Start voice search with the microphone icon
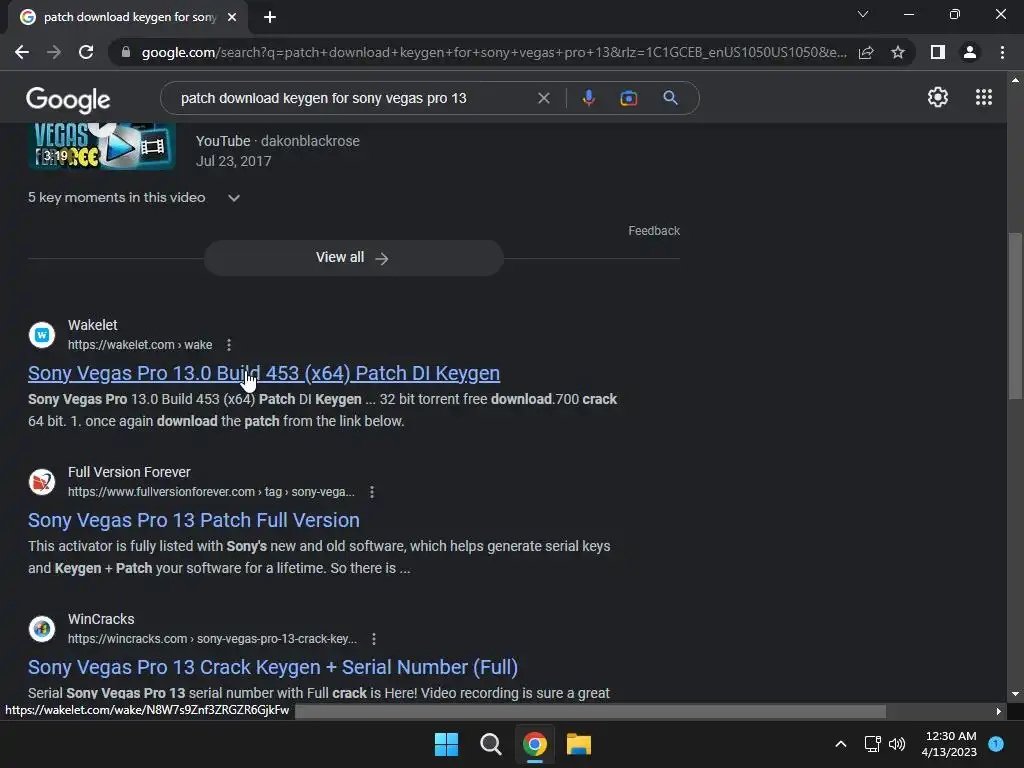 pyautogui.click(x=588, y=98)
